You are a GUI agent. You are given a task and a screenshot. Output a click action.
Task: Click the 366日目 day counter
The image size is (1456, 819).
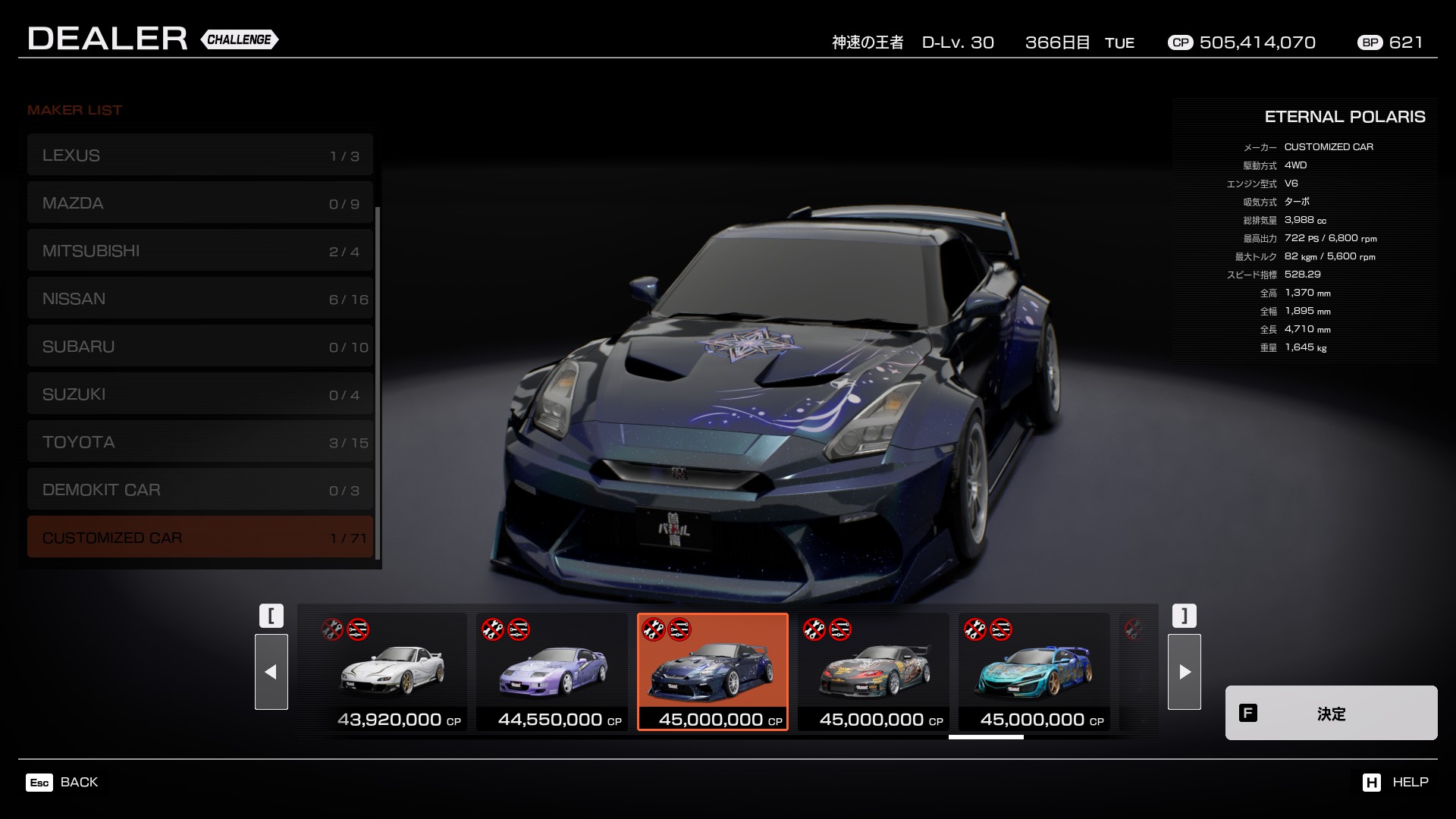1057,42
